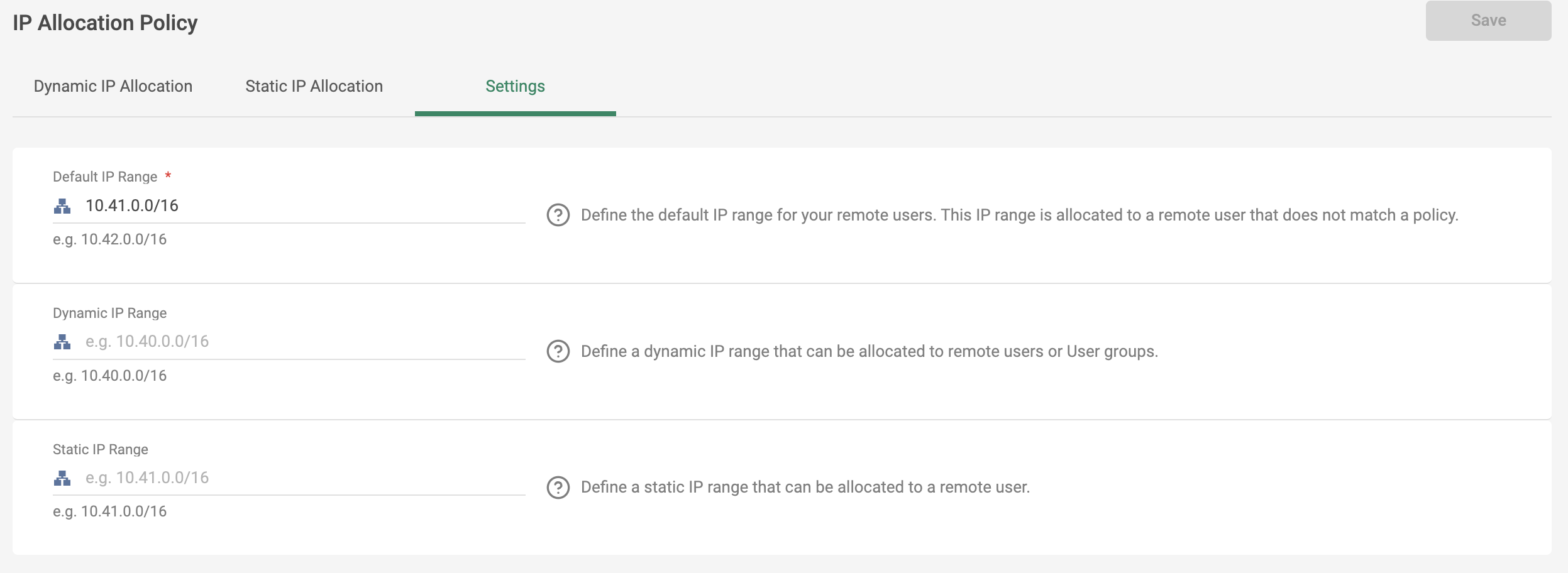Click the Save button
1568x573 pixels.
(x=1488, y=19)
